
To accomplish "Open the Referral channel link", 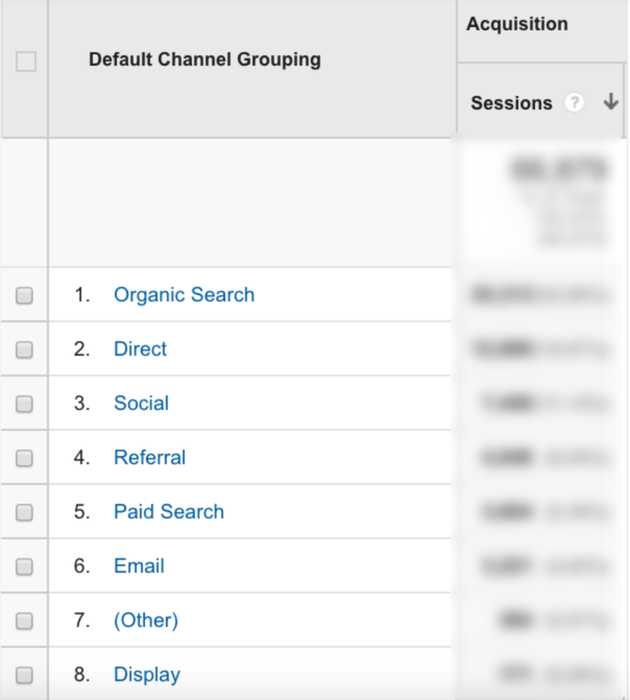I will (x=150, y=457).
